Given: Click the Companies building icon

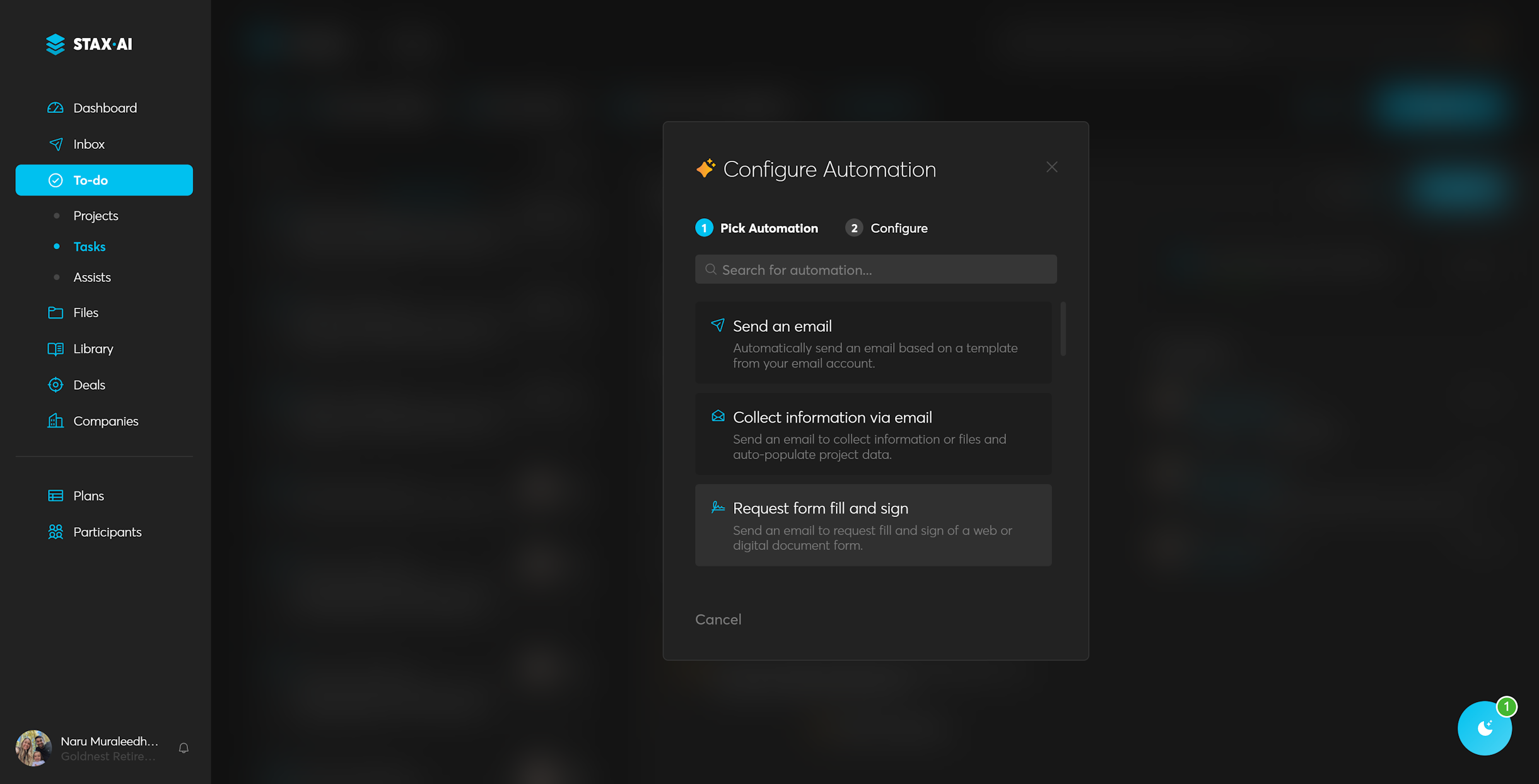Looking at the screenshot, I should [56, 421].
